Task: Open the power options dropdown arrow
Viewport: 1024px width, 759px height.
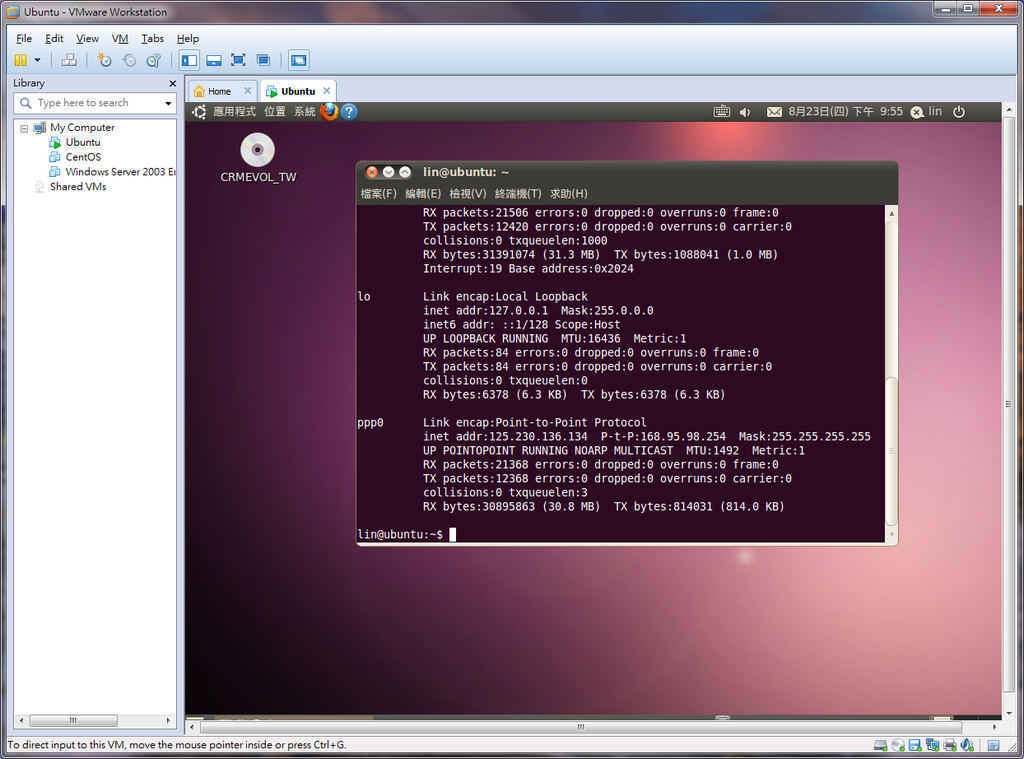Action: point(37,60)
